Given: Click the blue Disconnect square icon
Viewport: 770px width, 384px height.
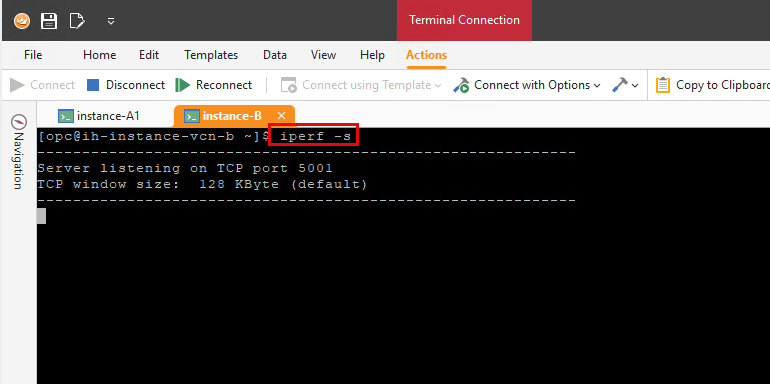Looking at the screenshot, I should coord(93,85).
